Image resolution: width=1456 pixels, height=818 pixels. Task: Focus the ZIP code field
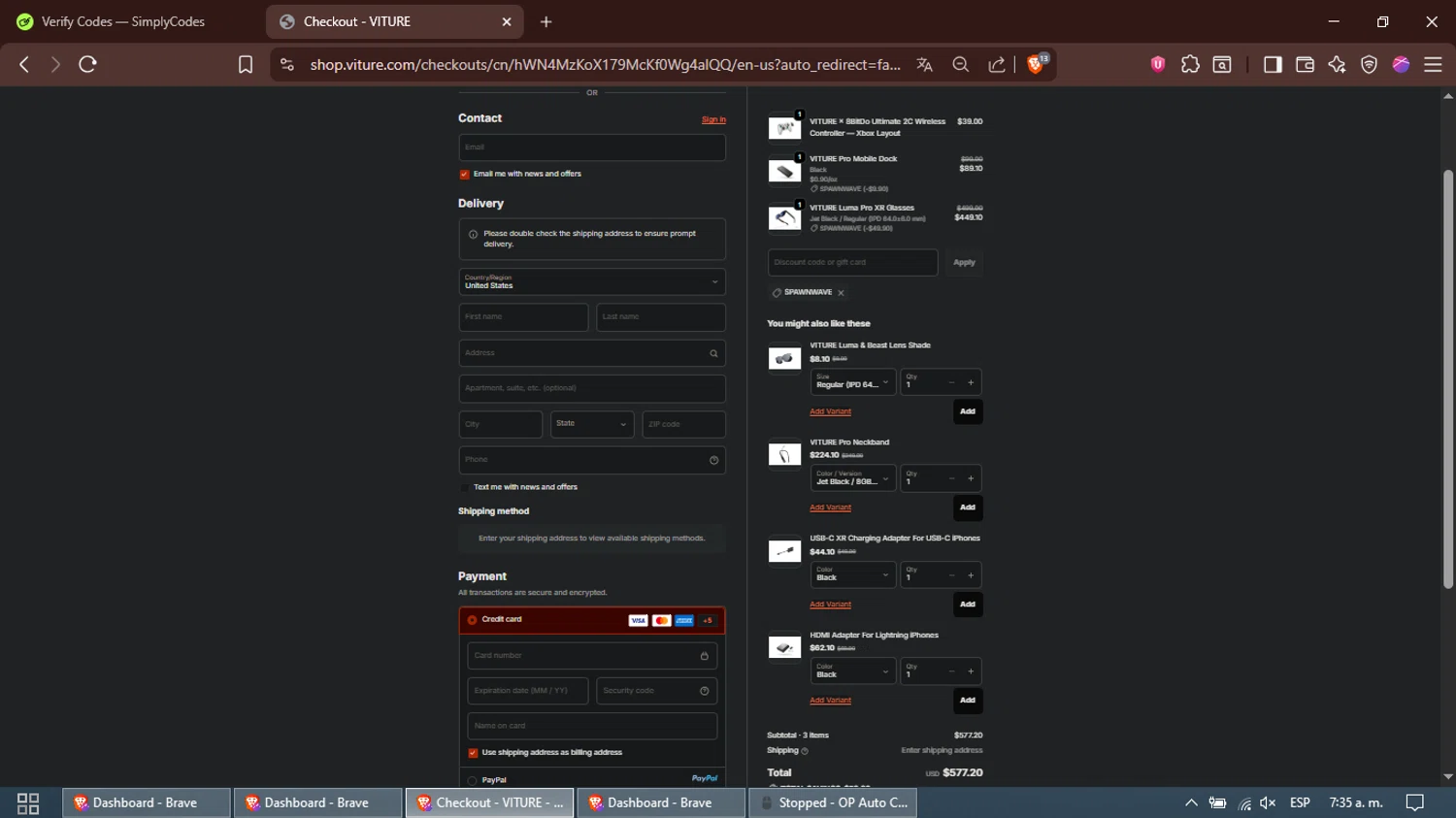pos(683,424)
